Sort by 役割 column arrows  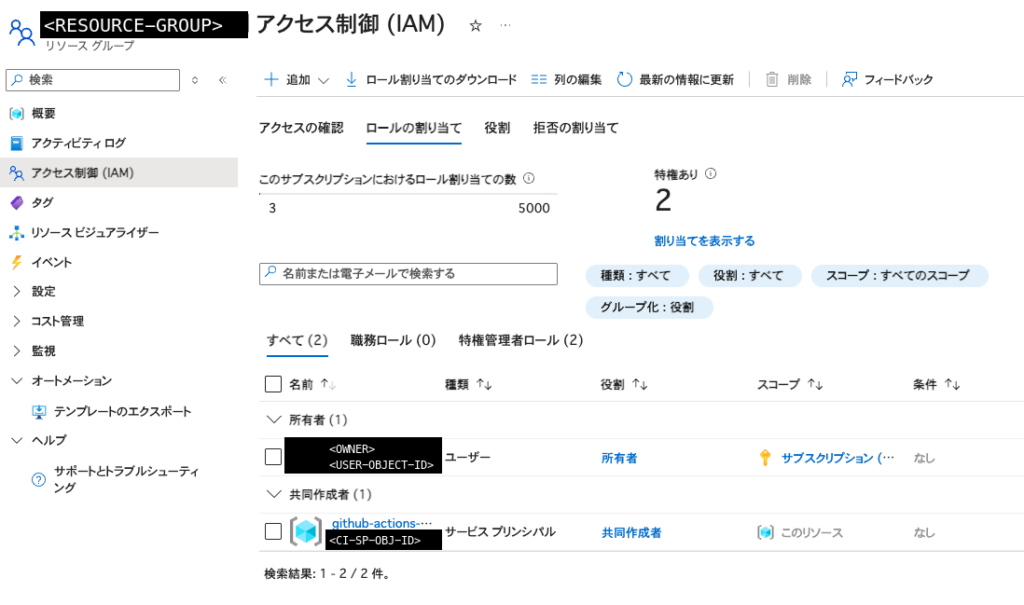tap(639, 385)
